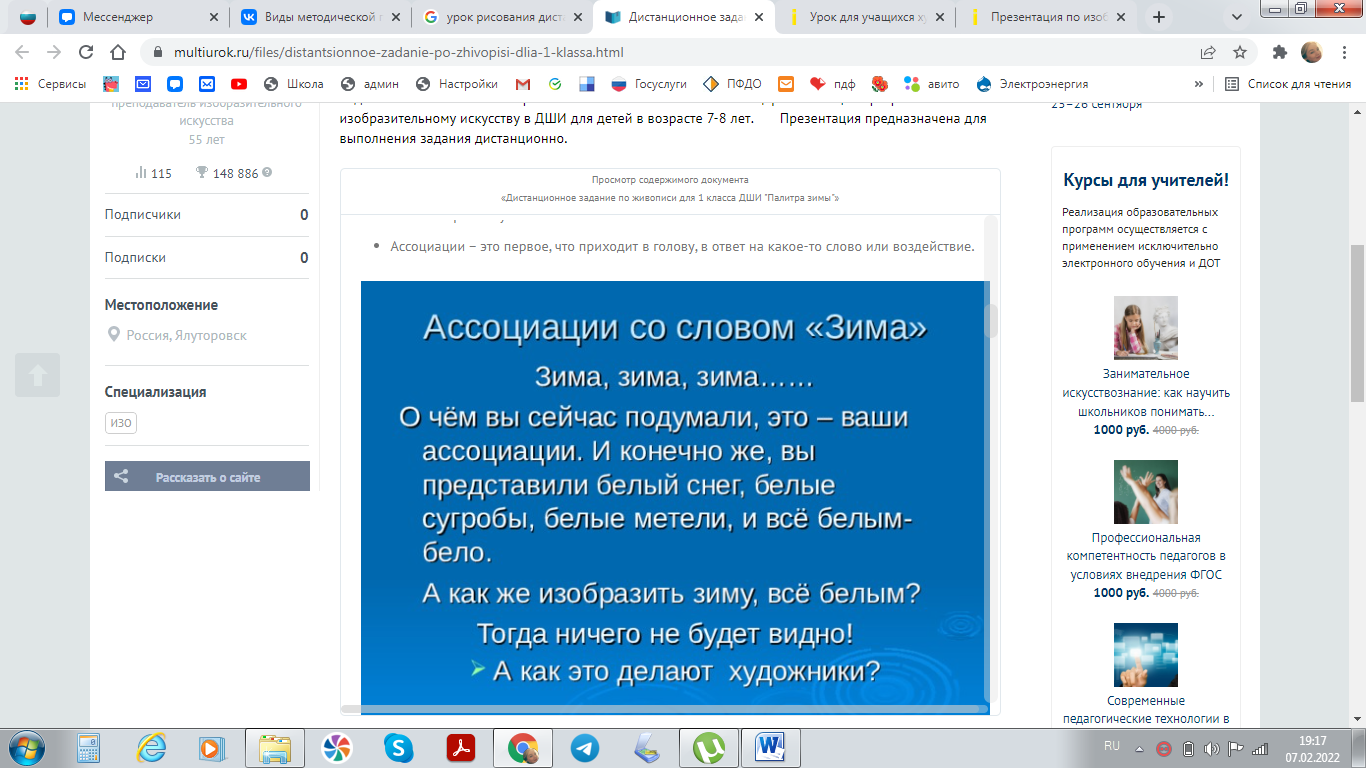Open Adobe Reader from the taskbar
The image size is (1366, 768).
(460, 747)
